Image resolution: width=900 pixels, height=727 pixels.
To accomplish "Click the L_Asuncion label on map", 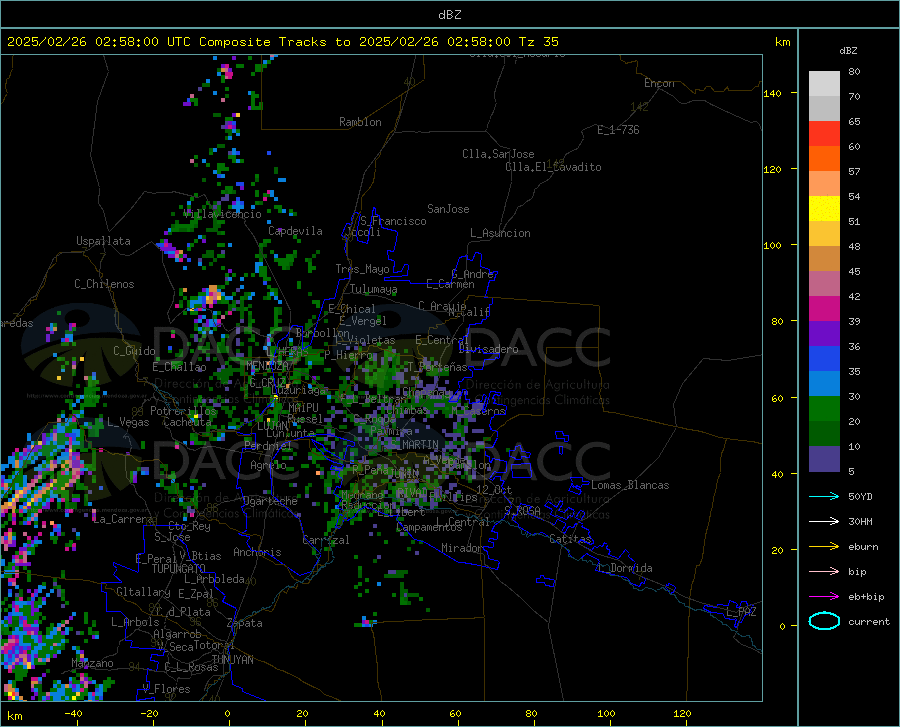I will (x=501, y=233).
